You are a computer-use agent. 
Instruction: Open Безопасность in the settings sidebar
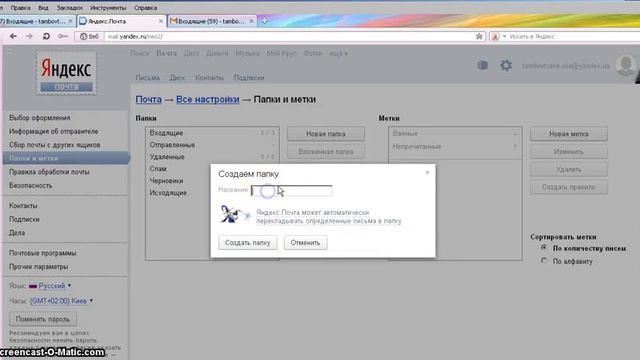coord(31,185)
